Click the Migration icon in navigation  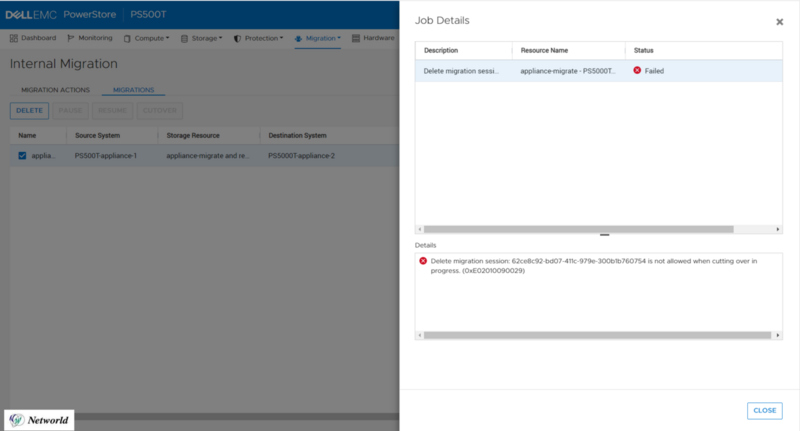(298, 38)
